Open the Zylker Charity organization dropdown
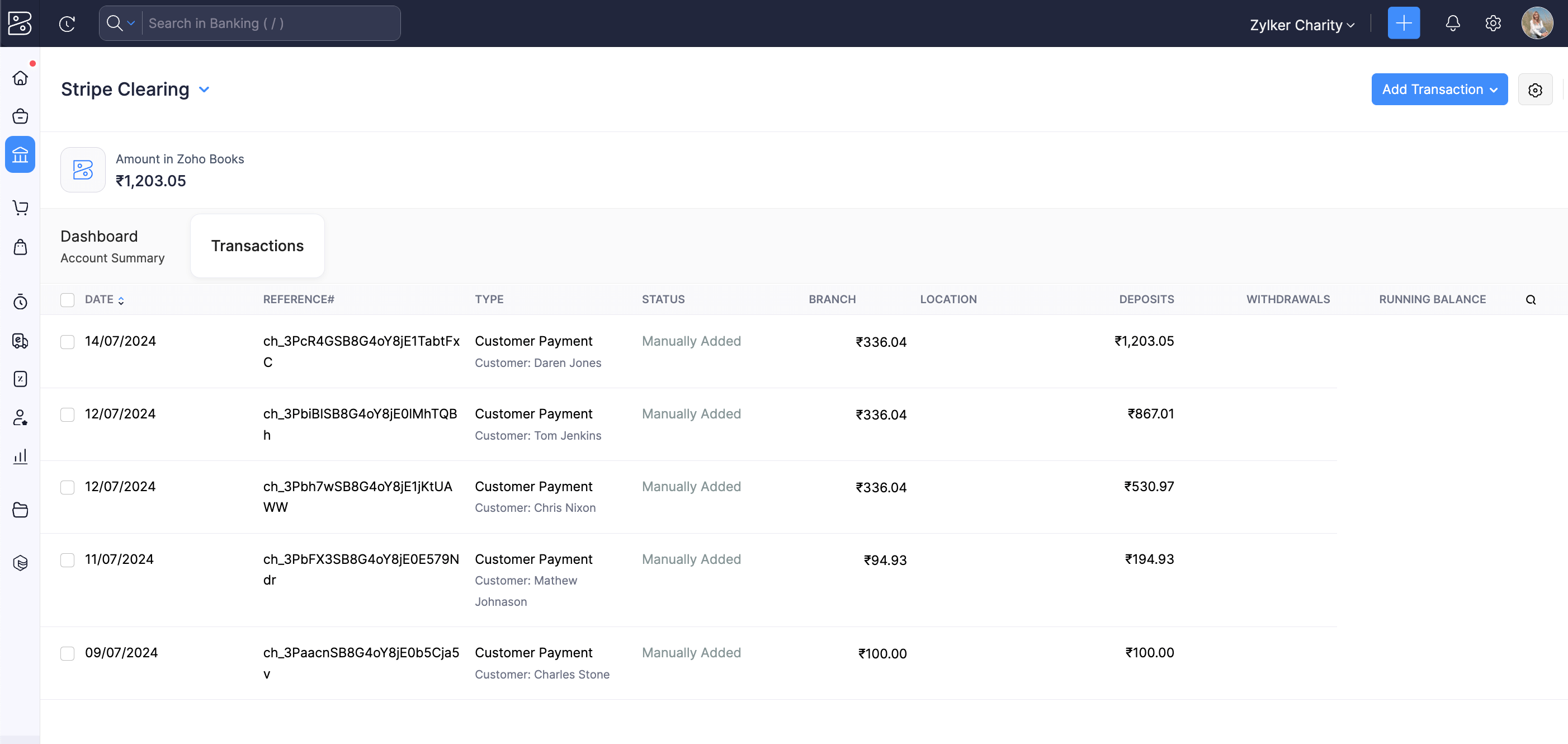Screen dimensions: 1568x744 1301,25
